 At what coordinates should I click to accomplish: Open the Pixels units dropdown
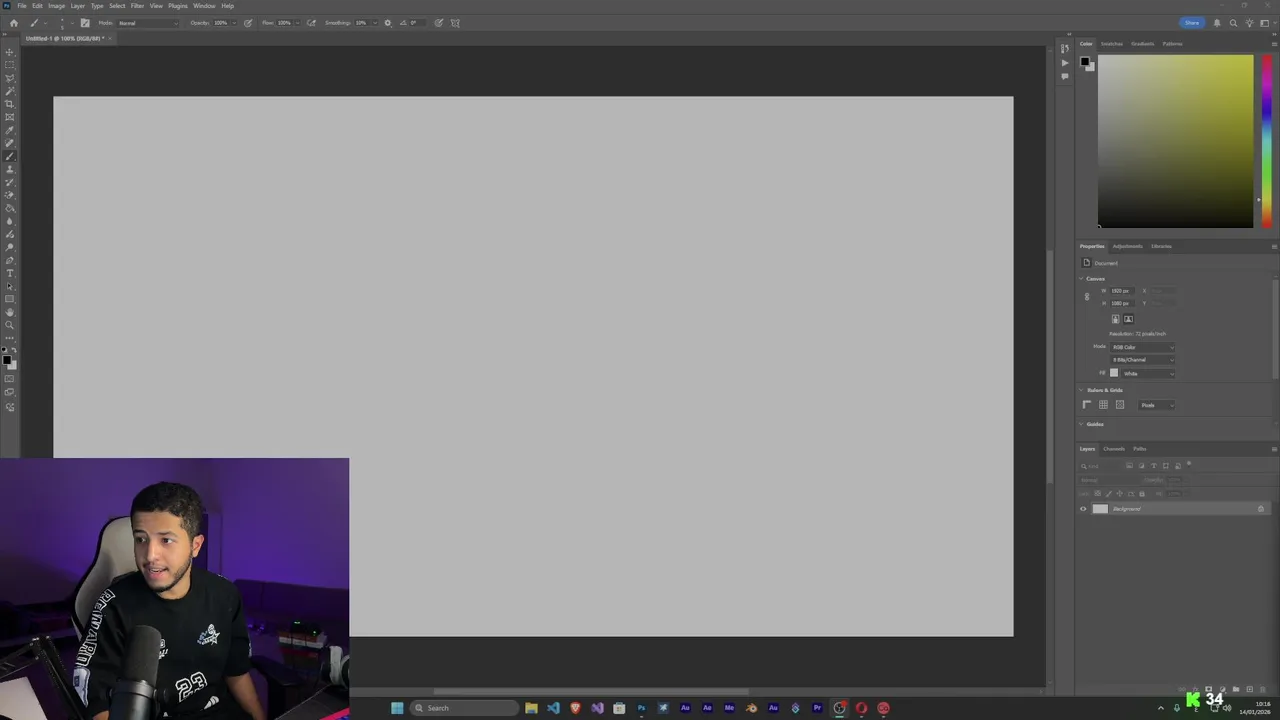(1157, 405)
